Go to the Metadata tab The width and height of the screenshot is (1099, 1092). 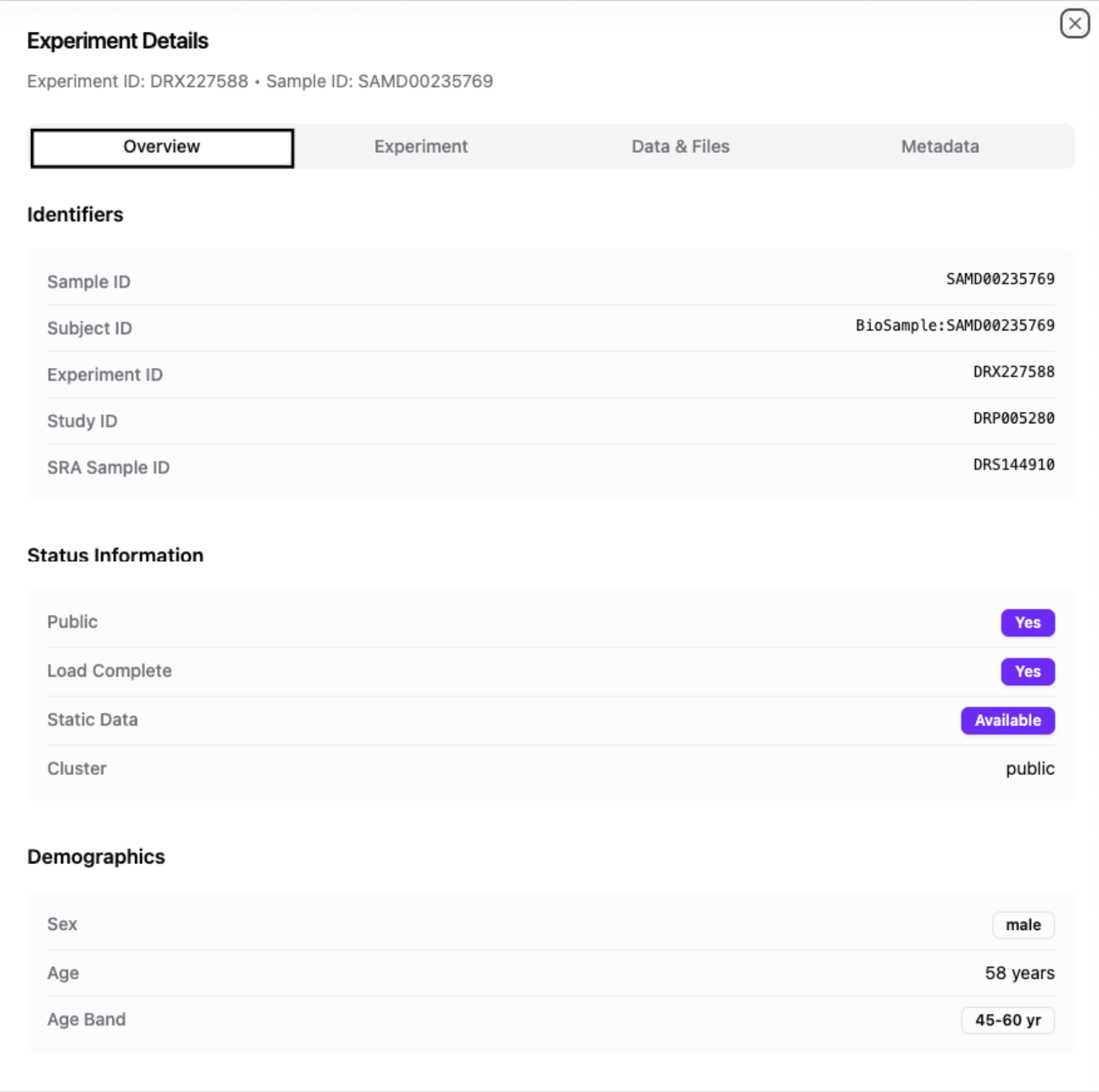coord(939,146)
